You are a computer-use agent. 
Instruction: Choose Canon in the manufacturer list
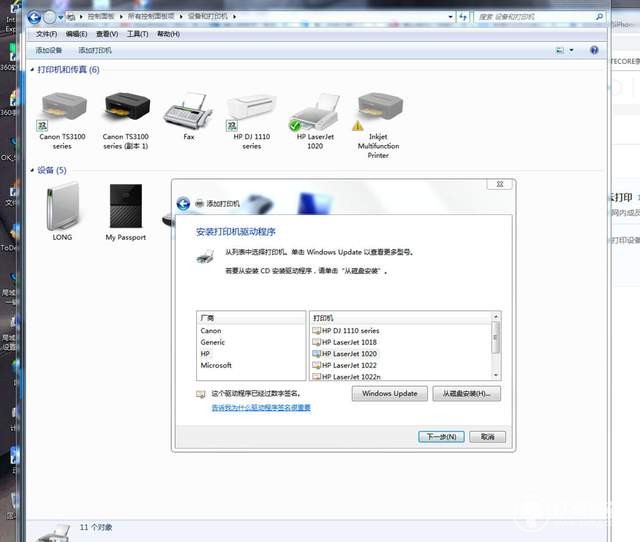tap(211, 331)
